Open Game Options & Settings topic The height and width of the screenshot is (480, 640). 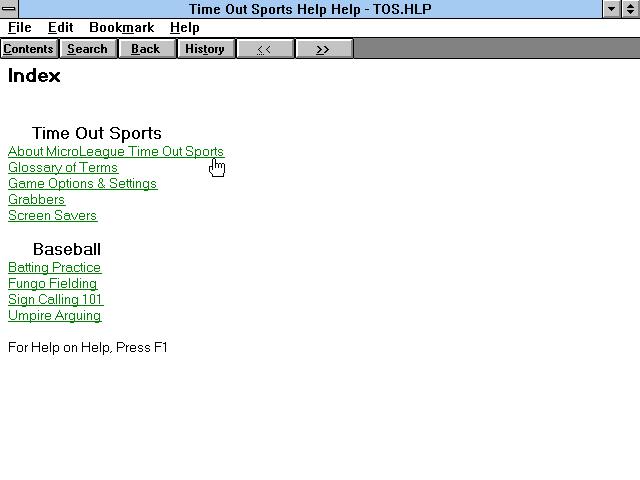82,183
